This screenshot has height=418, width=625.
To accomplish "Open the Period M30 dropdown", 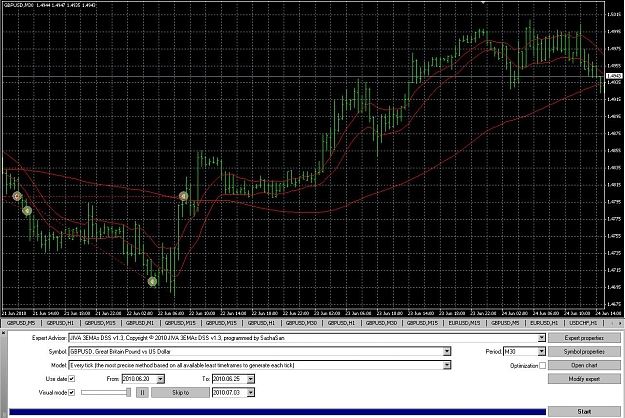I will (x=541, y=351).
